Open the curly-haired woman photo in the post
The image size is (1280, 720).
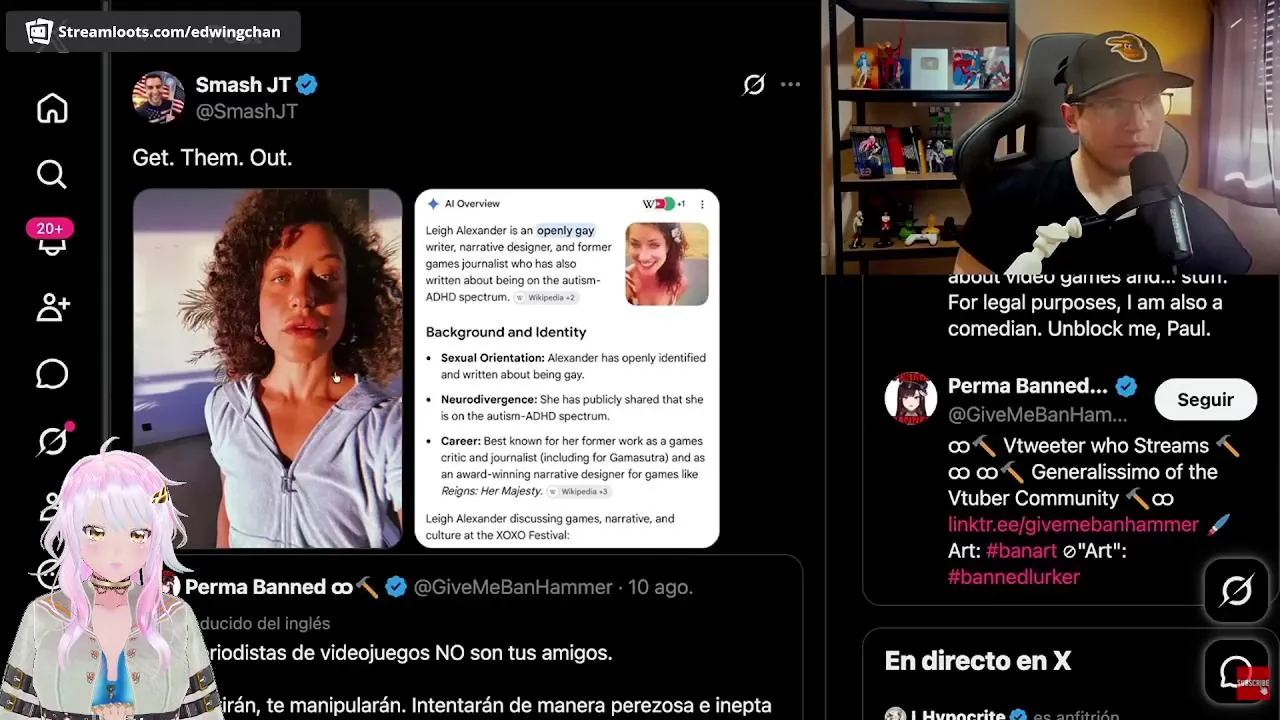(x=268, y=368)
